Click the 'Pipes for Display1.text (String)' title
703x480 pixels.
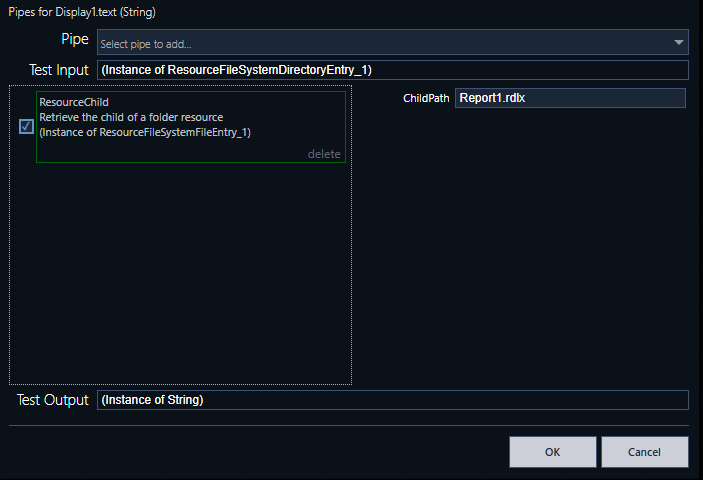tap(82, 12)
